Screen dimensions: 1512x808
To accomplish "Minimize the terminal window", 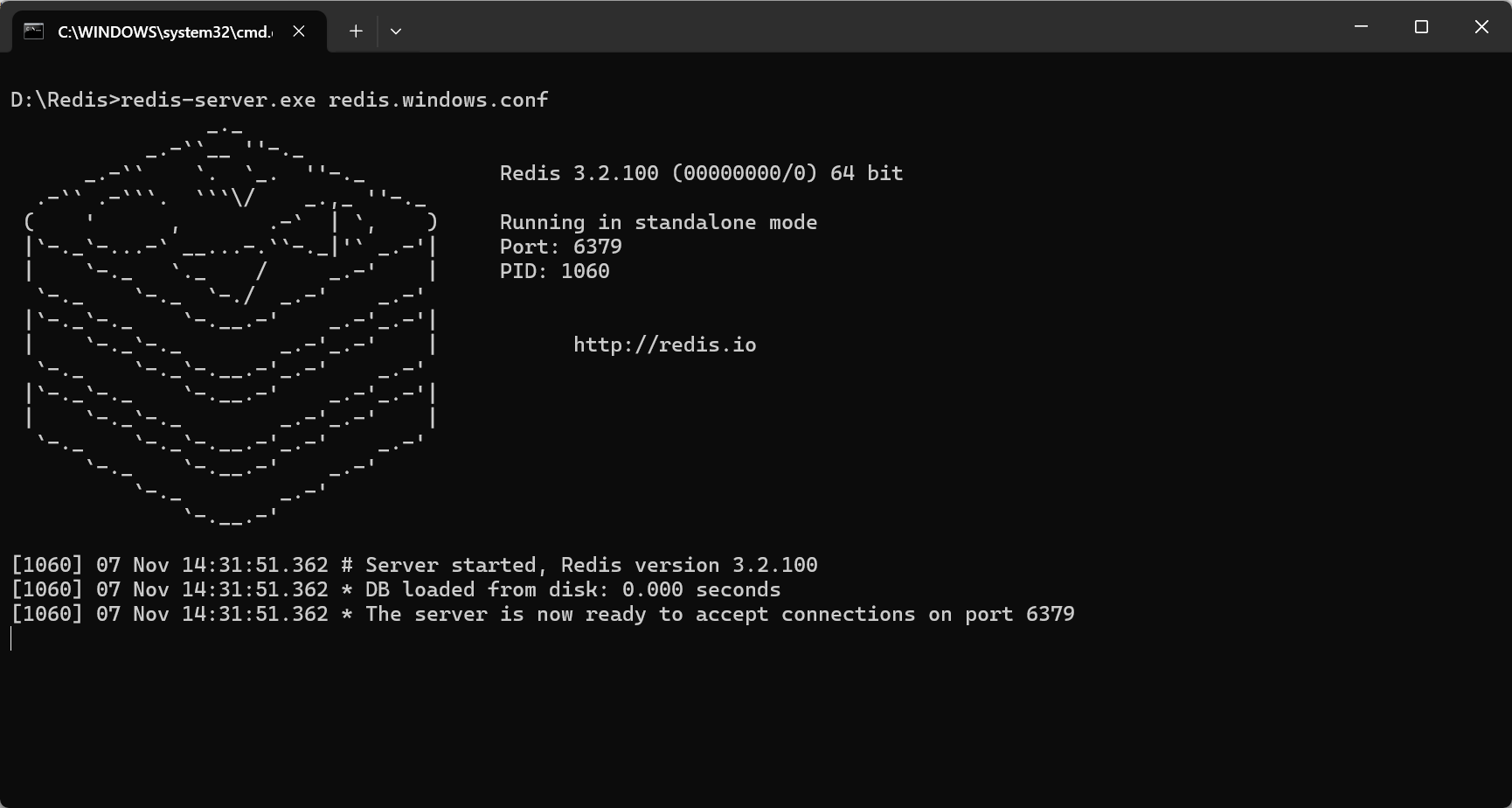I will [x=1361, y=27].
